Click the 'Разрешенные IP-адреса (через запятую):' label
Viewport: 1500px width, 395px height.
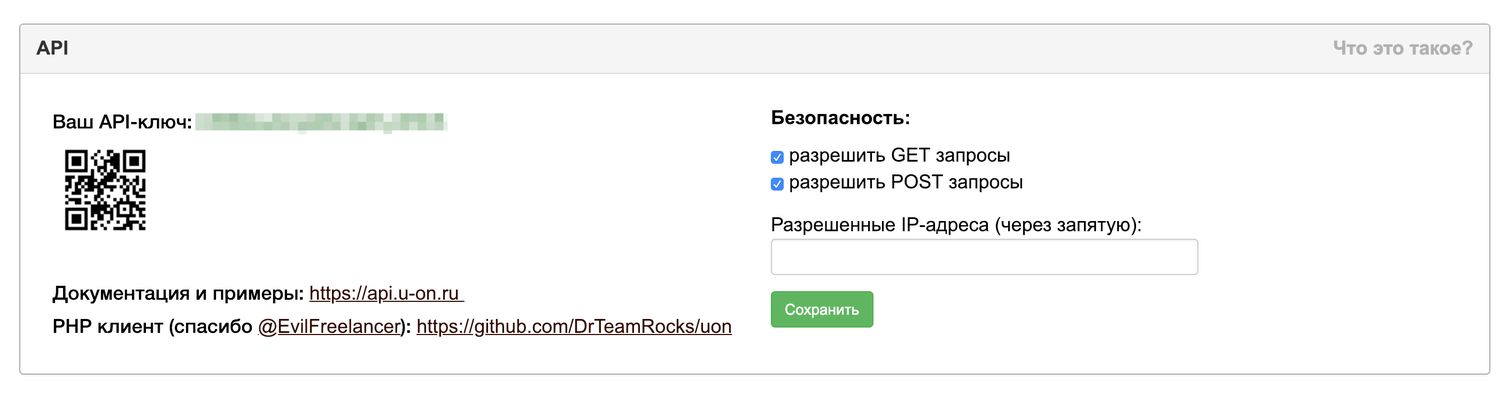[x=956, y=225]
